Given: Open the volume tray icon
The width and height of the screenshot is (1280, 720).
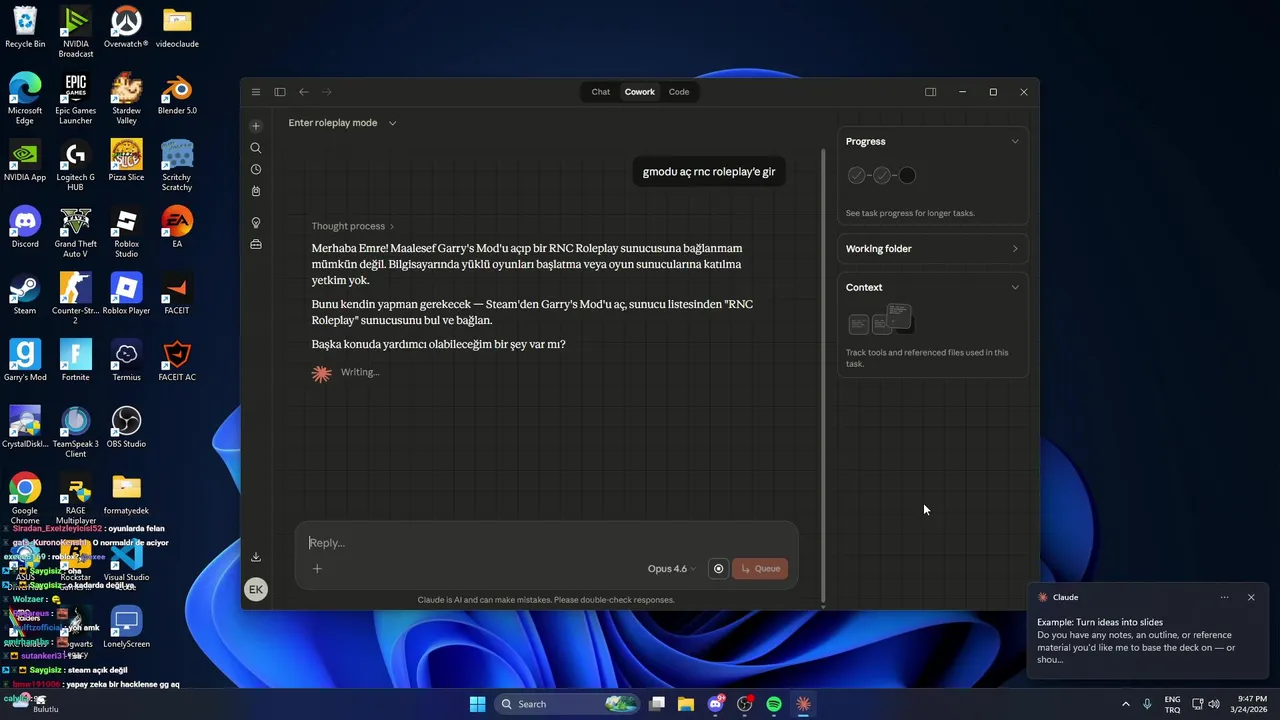Looking at the screenshot, I should pos(1214,704).
